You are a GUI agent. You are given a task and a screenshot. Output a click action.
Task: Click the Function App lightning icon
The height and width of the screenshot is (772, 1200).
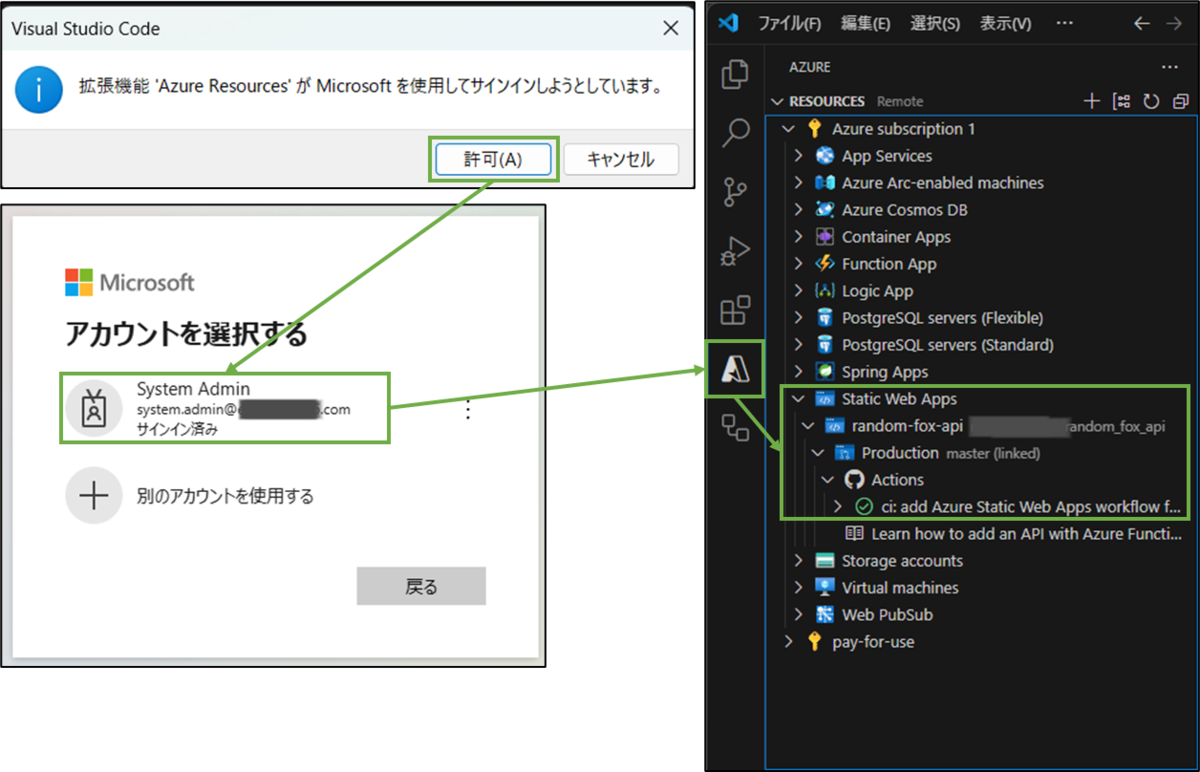click(x=825, y=264)
